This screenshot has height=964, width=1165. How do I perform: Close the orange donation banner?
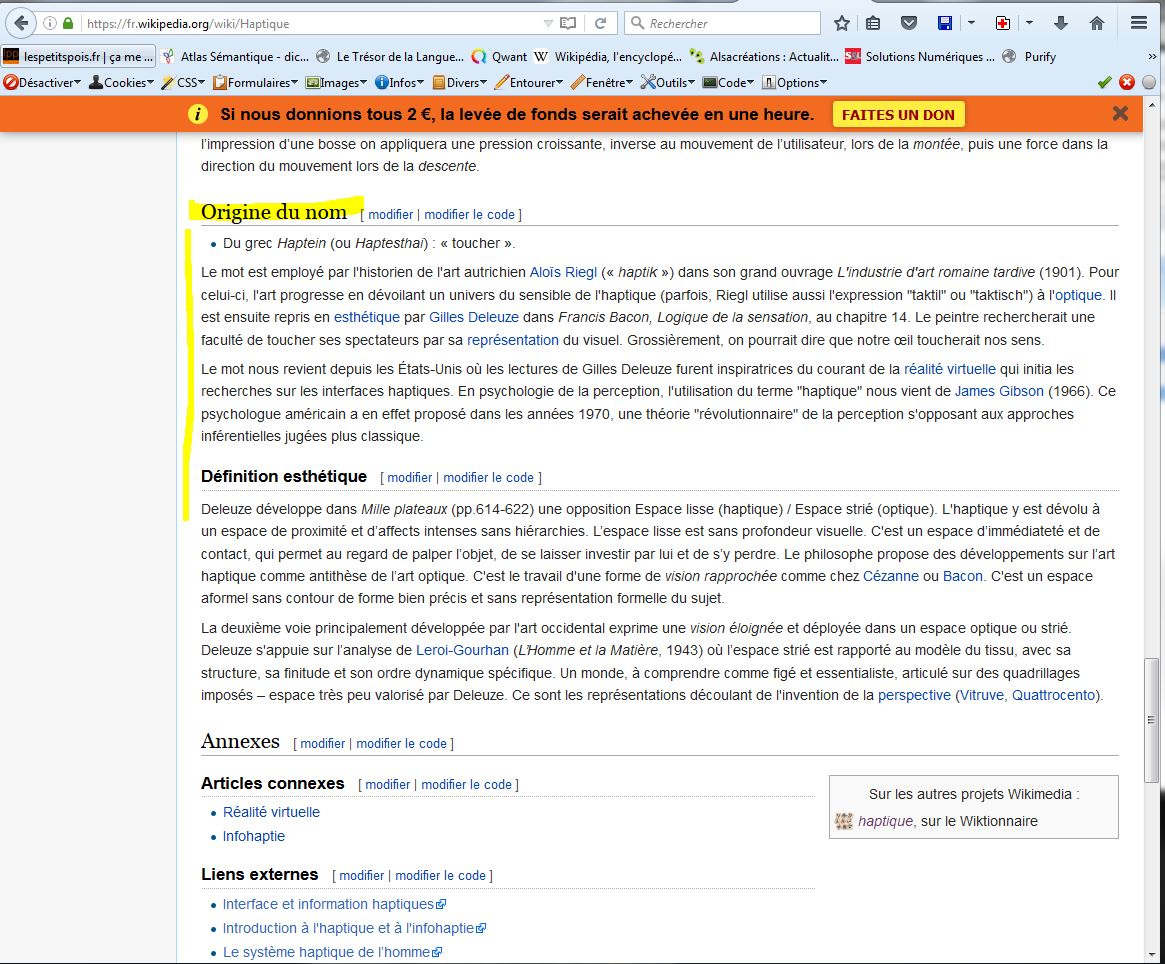(1120, 114)
